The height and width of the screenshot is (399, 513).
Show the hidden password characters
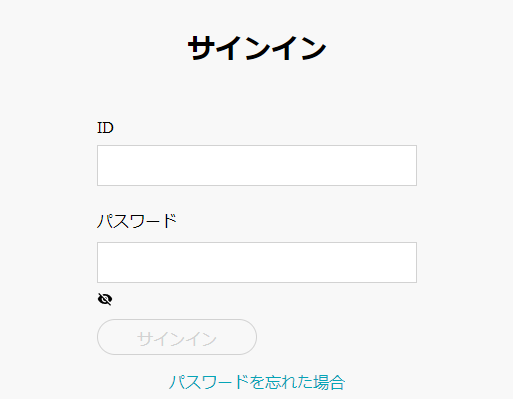pyautogui.click(x=105, y=299)
